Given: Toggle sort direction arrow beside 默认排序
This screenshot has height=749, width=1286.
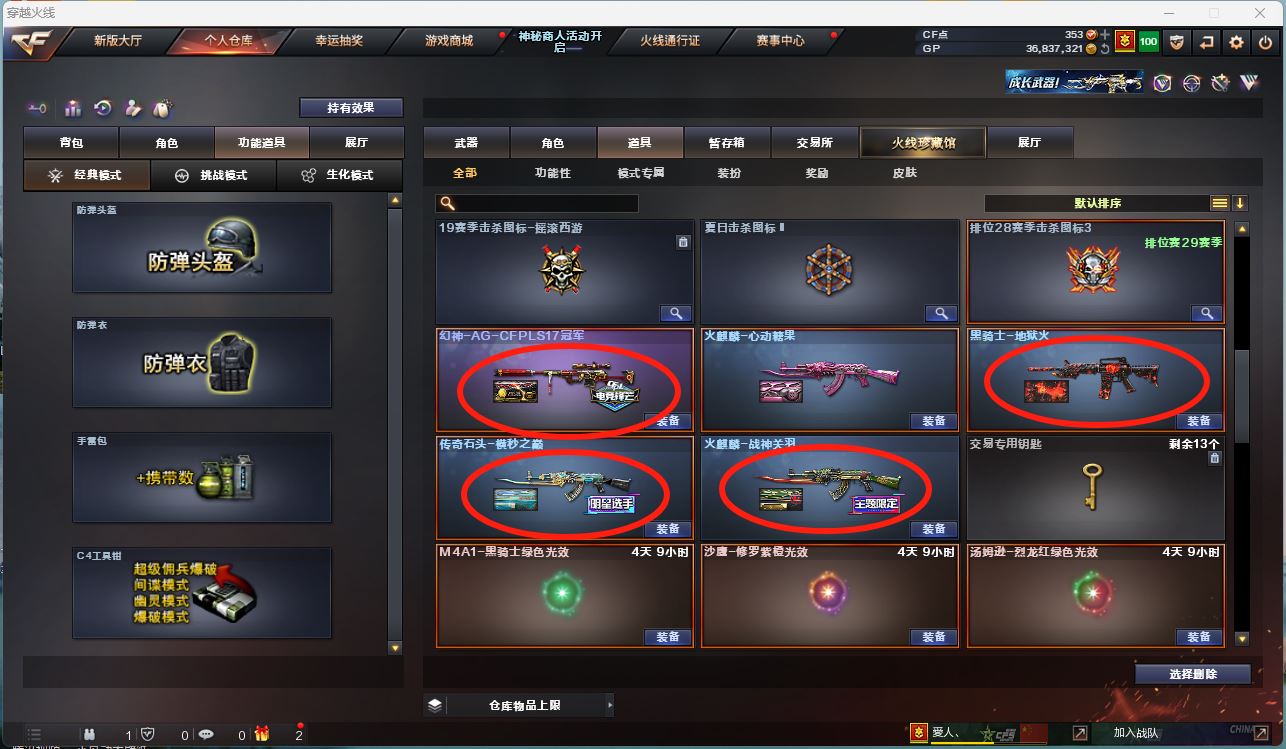Looking at the screenshot, I should pos(1240,203).
